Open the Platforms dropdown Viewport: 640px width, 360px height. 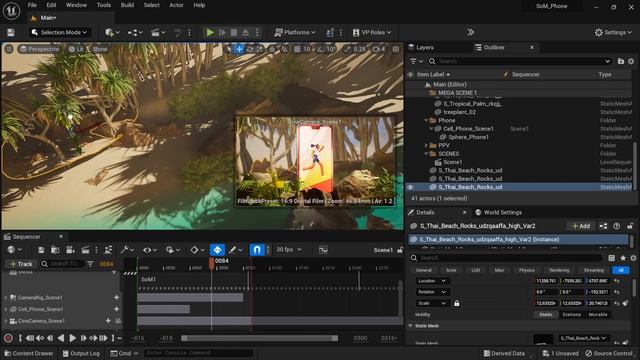tap(295, 32)
